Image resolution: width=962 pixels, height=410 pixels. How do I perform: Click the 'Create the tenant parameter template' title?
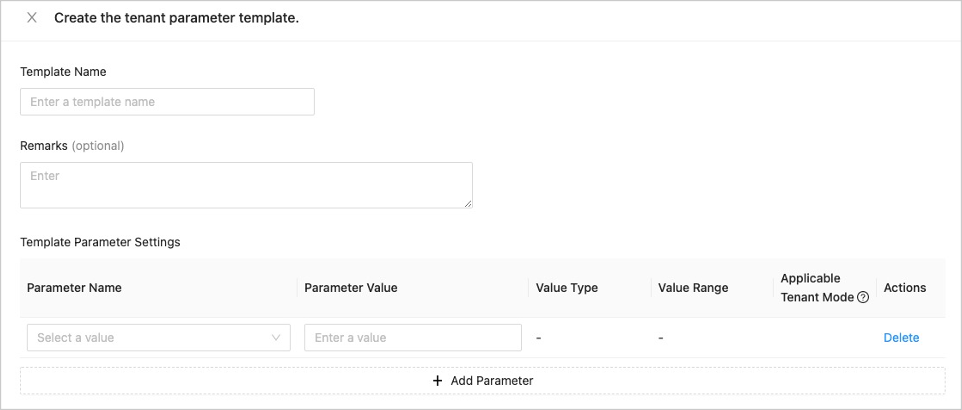(x=176, y=18)
